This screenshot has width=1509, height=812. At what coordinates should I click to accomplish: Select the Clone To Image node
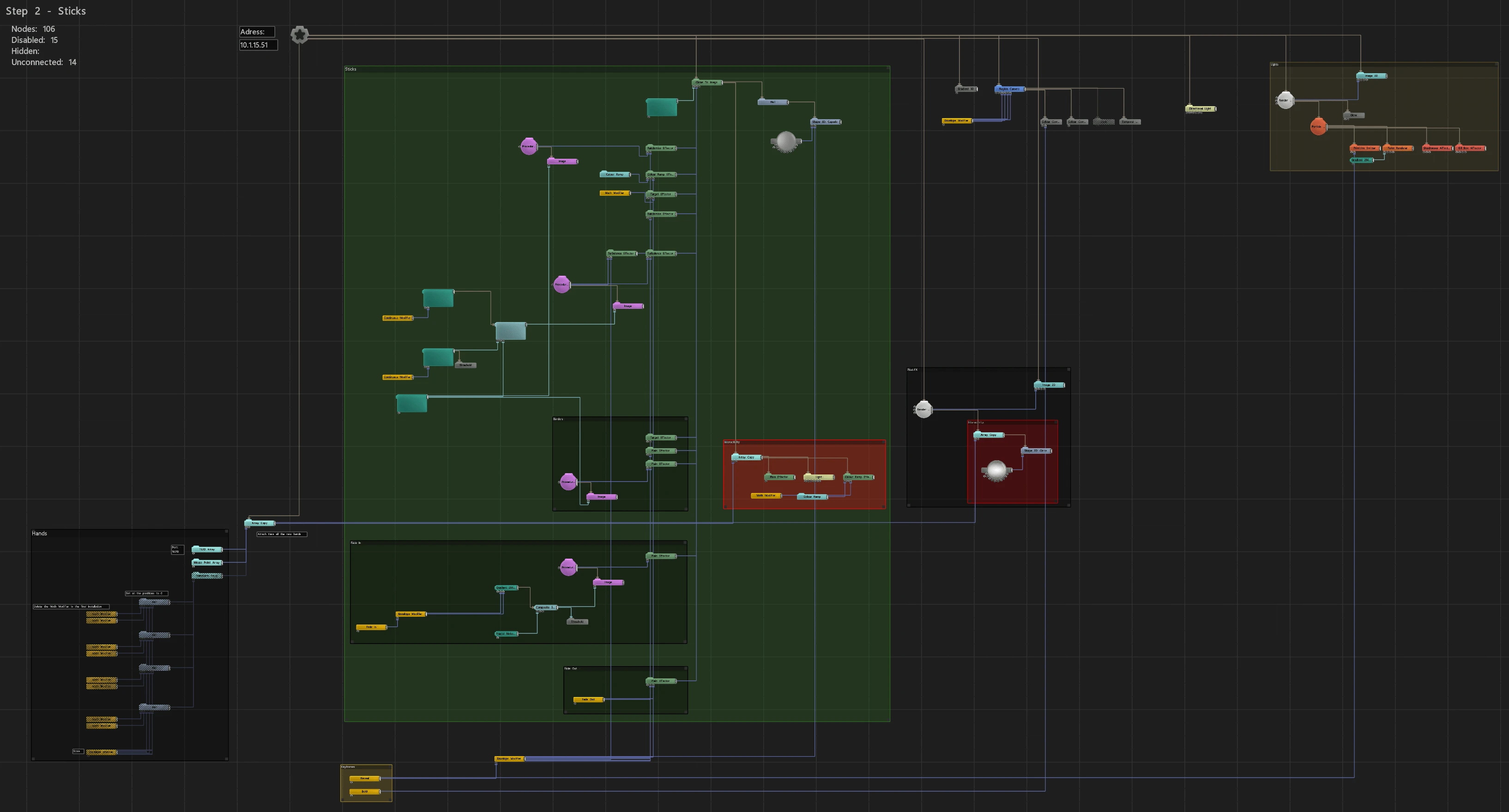707,83
